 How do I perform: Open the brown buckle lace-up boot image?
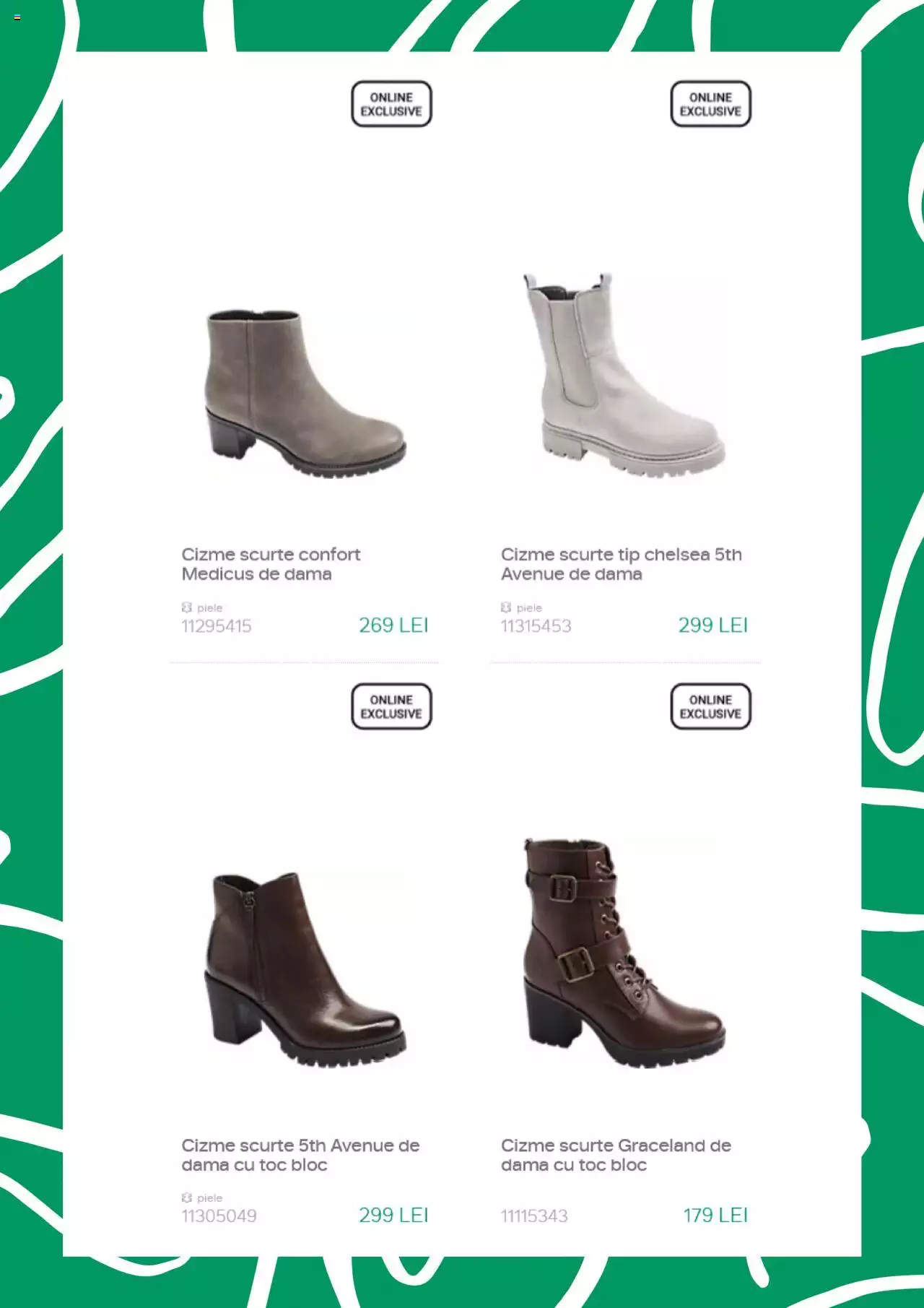[x=624, y=953]
